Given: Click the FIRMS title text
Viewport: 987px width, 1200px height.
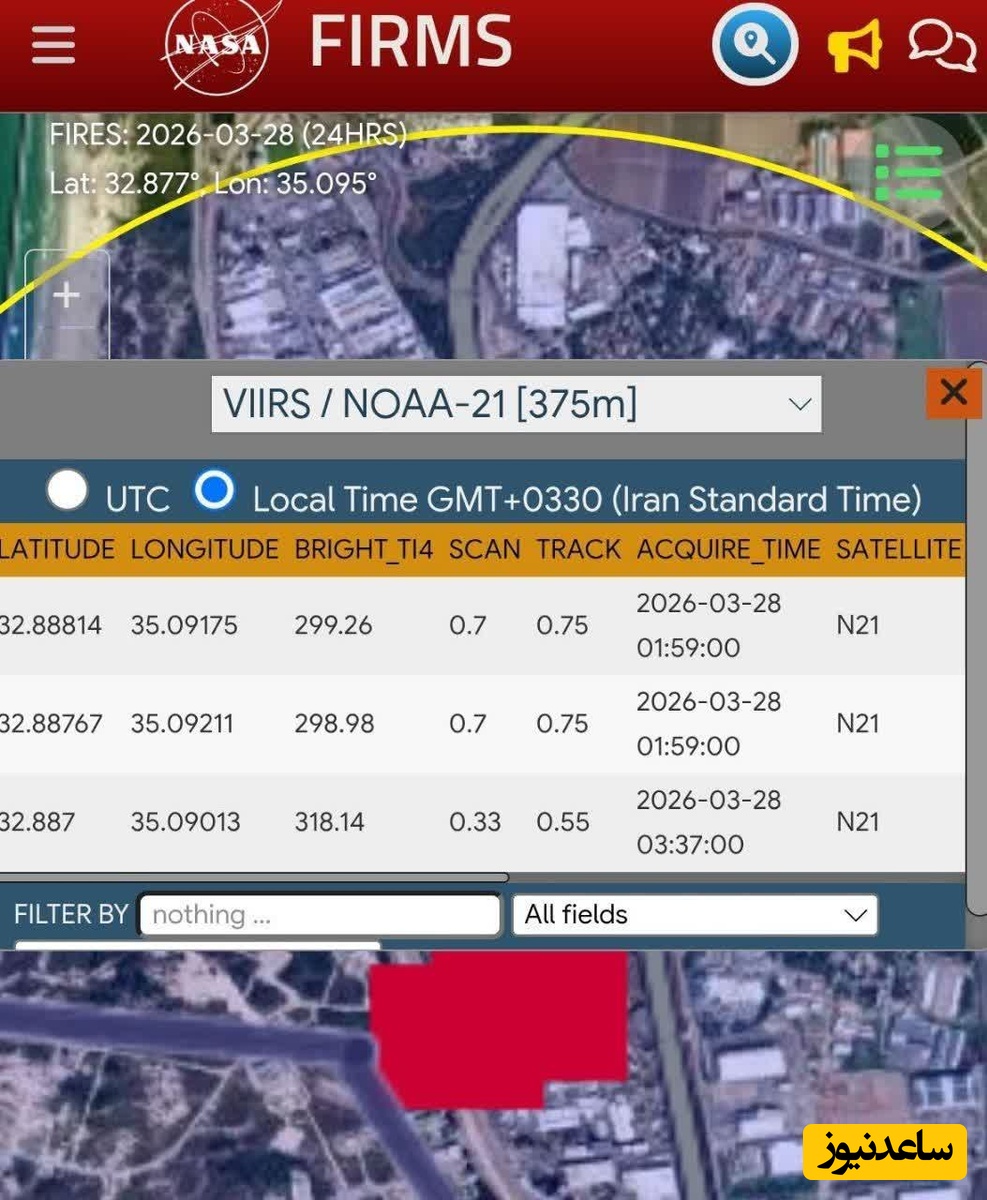Looking at the screenshot, I should (x=410, y=42).
